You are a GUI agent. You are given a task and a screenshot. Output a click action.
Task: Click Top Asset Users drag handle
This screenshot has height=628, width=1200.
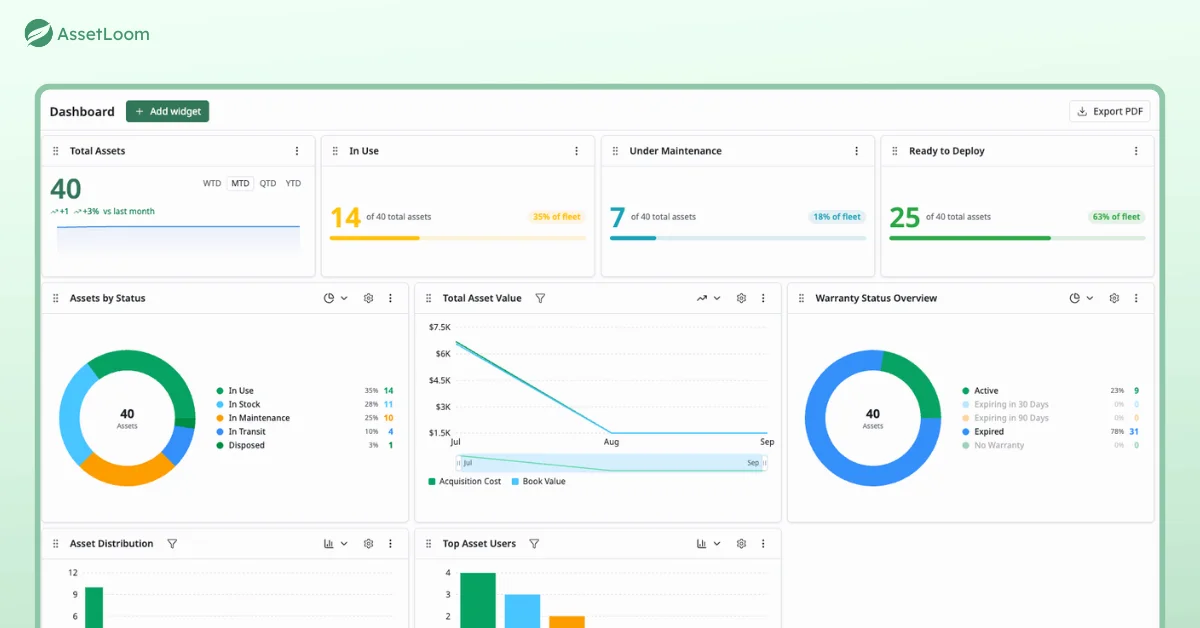(x=429, y=544)
